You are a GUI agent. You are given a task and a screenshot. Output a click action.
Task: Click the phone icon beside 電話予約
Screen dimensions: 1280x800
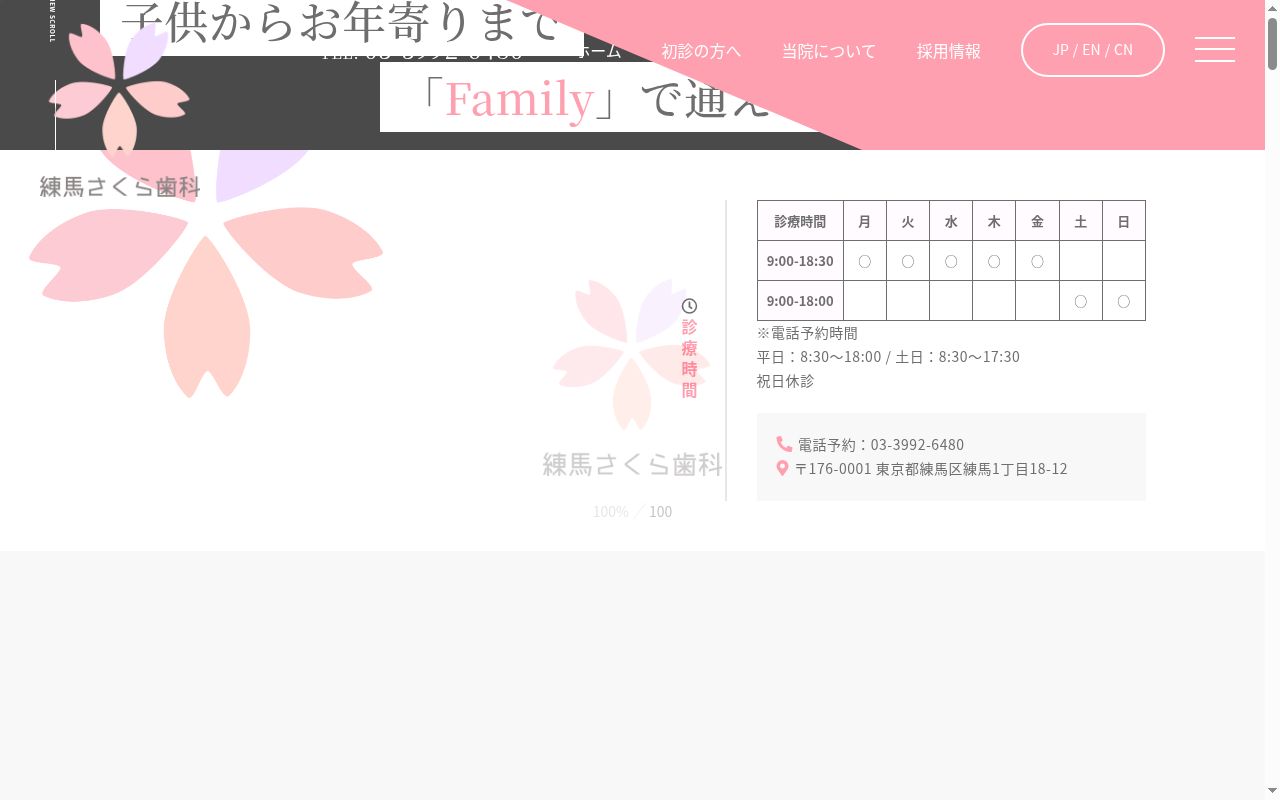784,444
